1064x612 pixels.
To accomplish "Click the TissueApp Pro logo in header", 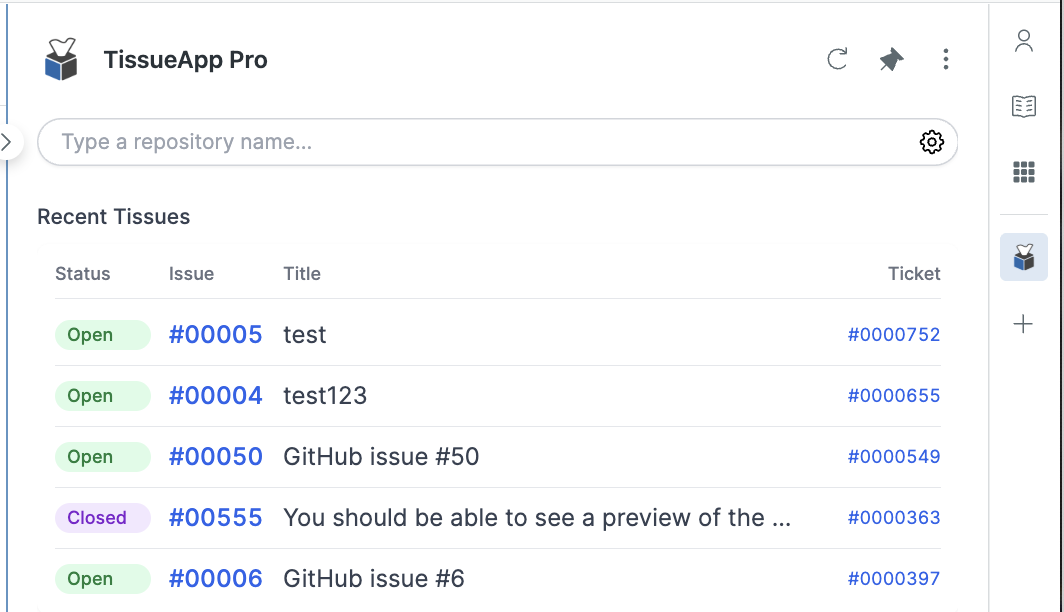I will click(x=61, y=59).
